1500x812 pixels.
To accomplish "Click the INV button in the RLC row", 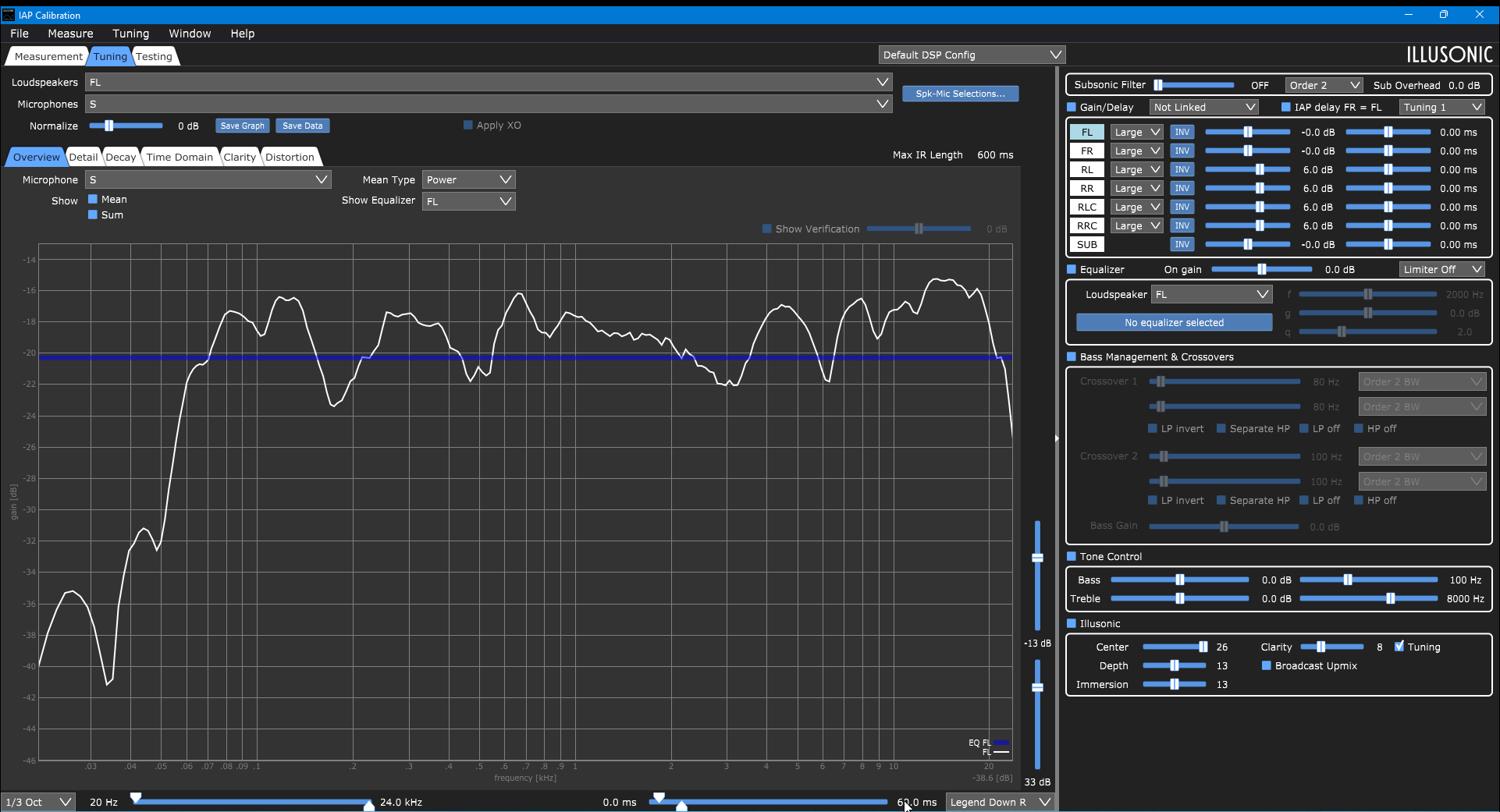I will tap(1182, 207).
